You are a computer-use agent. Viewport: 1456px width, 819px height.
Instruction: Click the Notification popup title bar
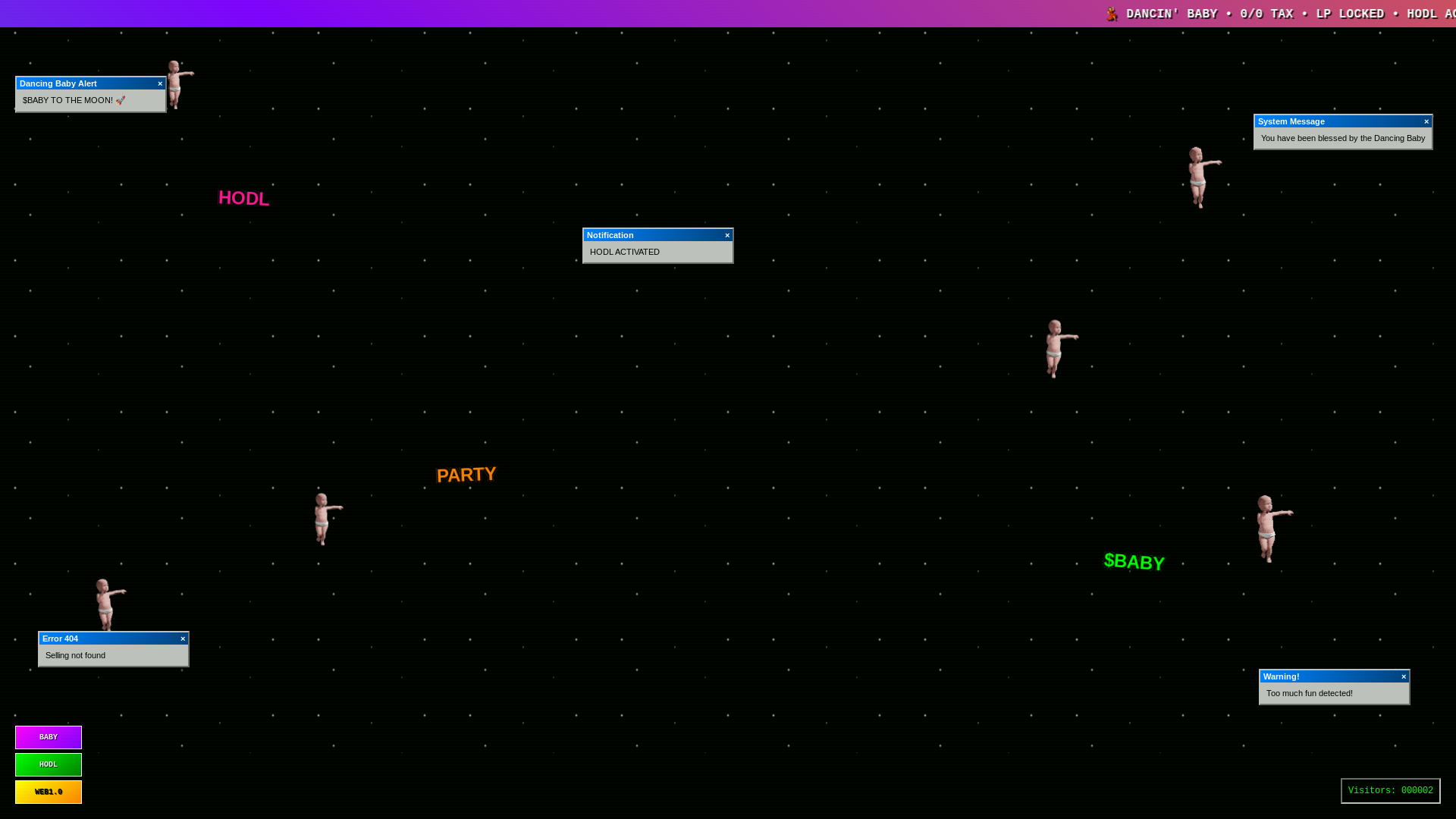pyautogui.click(x=657, y=235)
